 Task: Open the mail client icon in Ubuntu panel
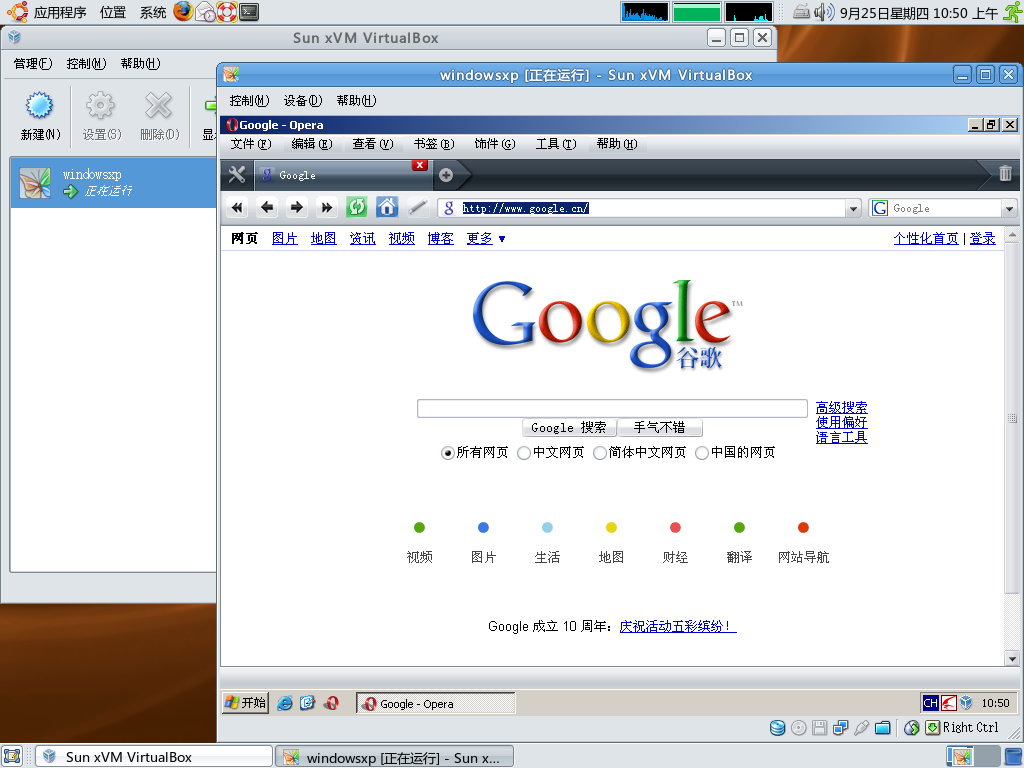pyautogui.click(x=206, y=12)
